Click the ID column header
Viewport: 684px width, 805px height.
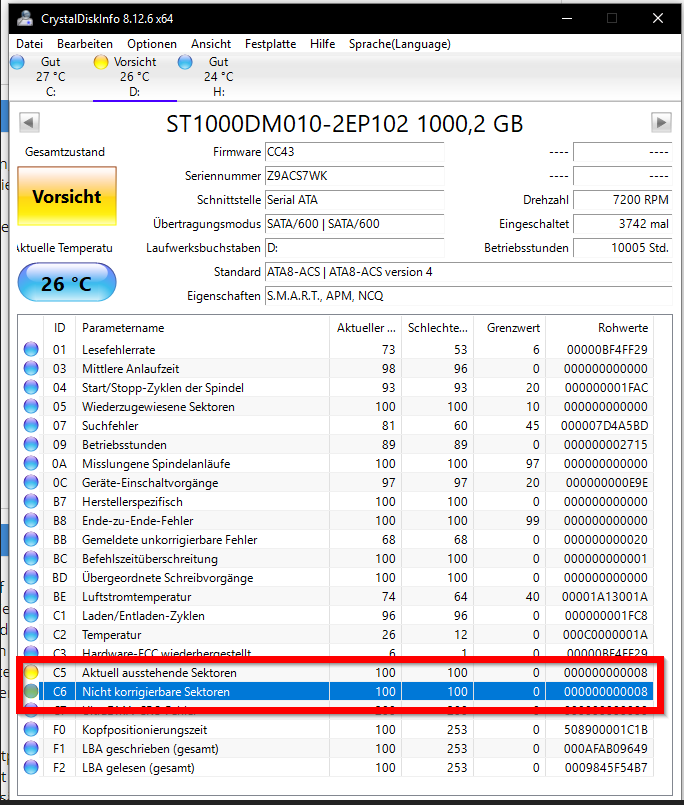(x=60, y=328)
